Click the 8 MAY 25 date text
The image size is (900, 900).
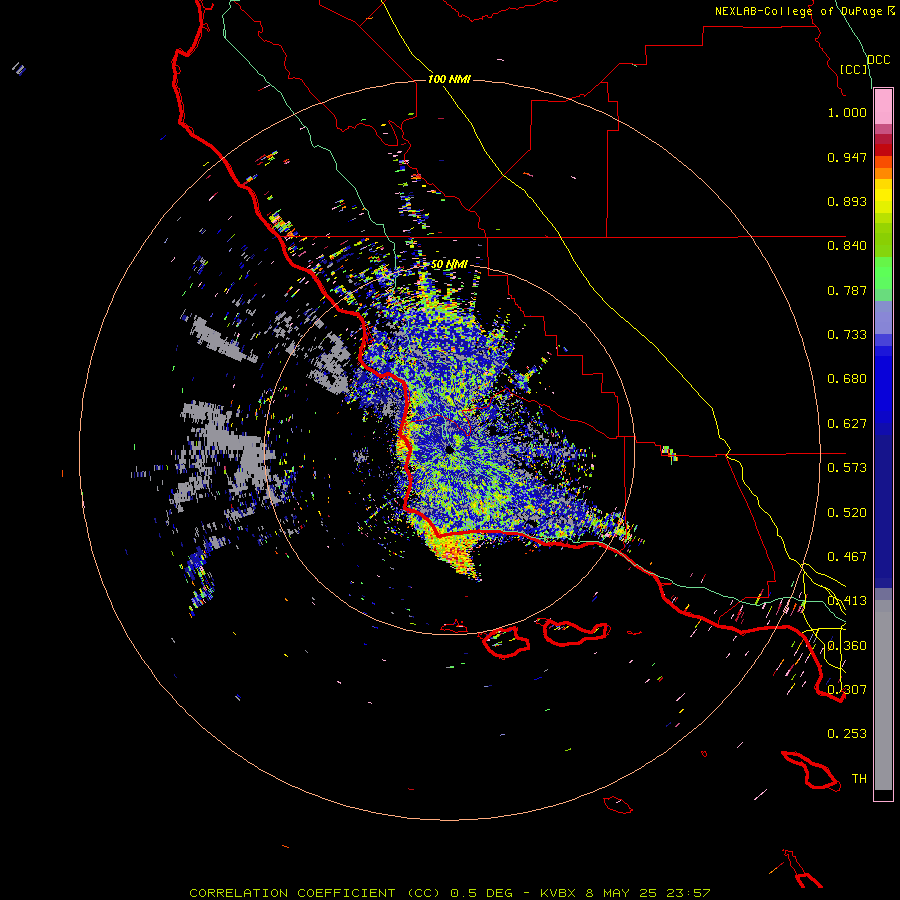coord(622,893)
